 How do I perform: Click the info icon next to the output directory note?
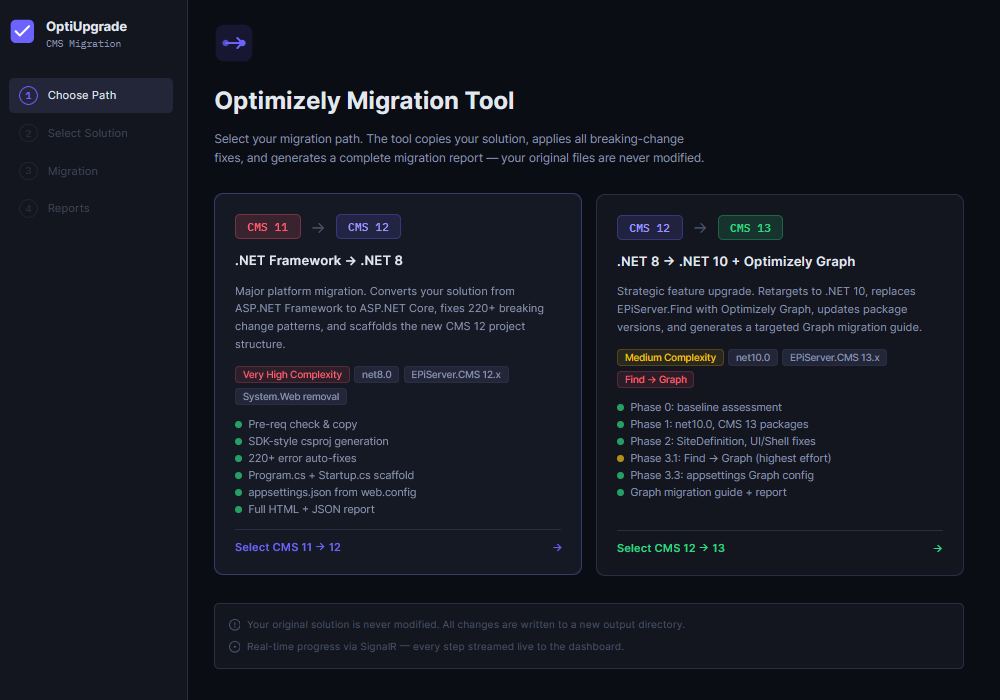point(232,624)
